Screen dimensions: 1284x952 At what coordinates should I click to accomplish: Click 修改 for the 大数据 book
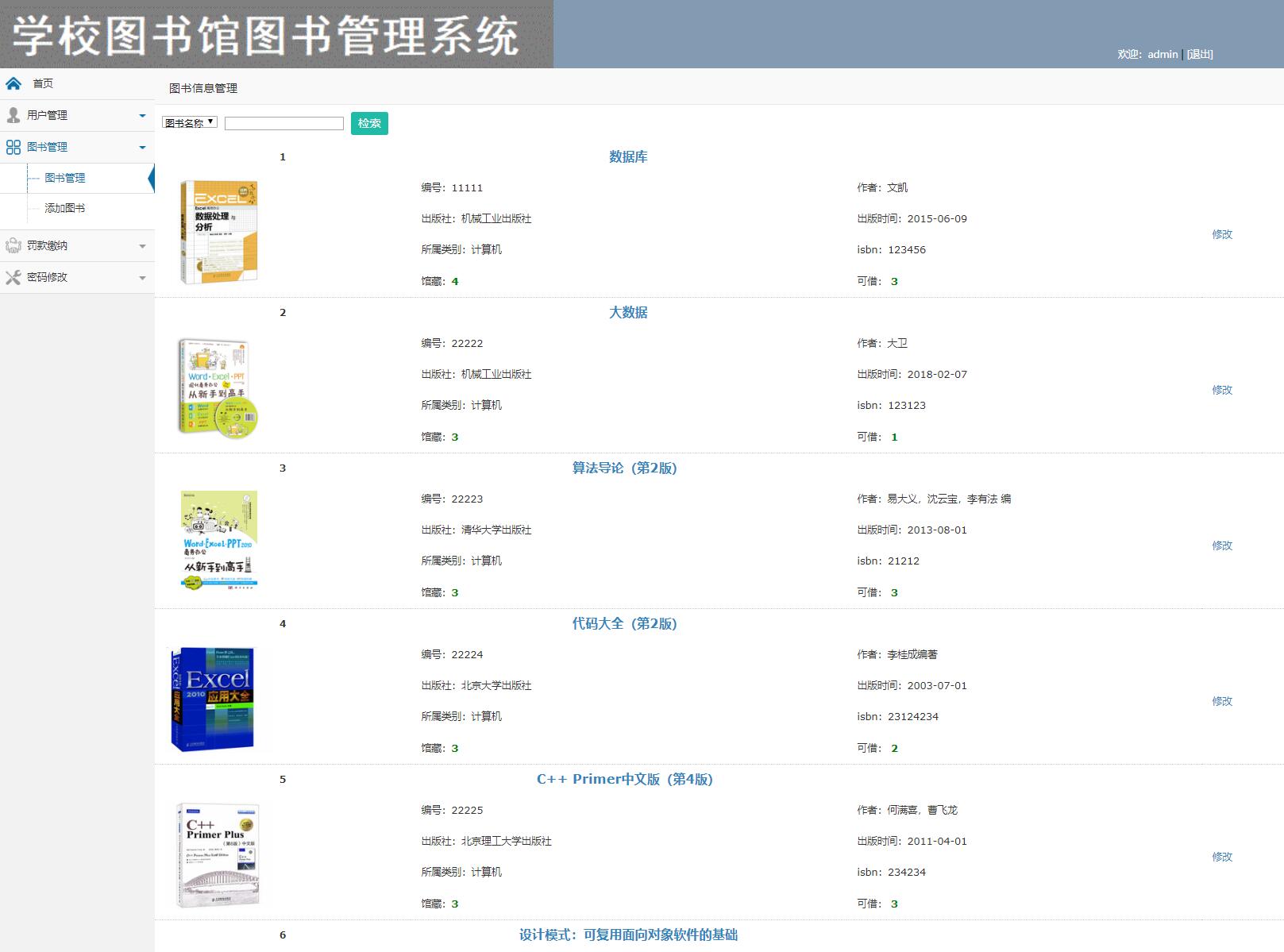pos(1221,390)
